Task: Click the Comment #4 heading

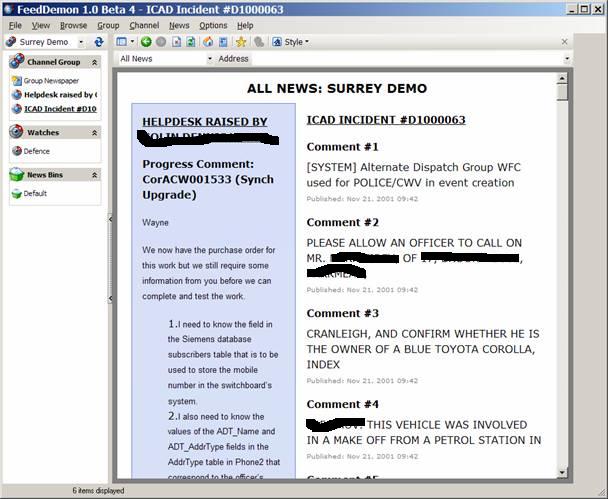Action: tap(342, 404)
